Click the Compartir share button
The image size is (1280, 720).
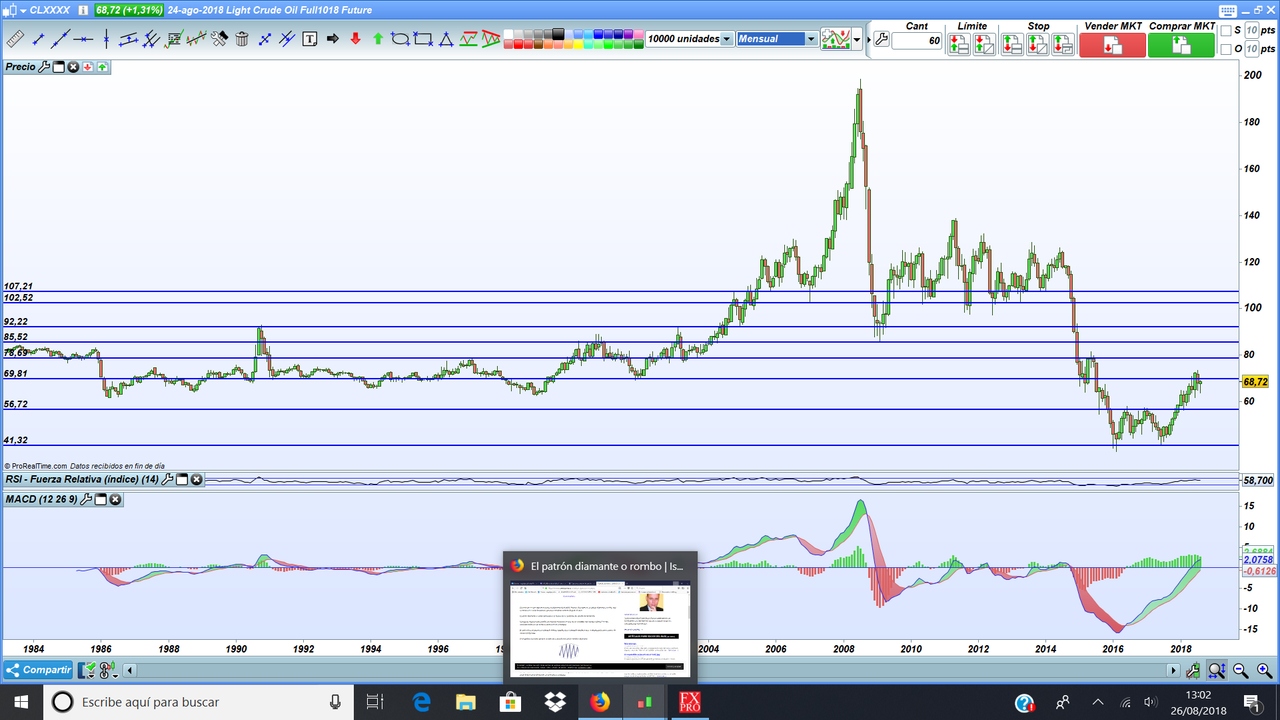pos(38,670)
